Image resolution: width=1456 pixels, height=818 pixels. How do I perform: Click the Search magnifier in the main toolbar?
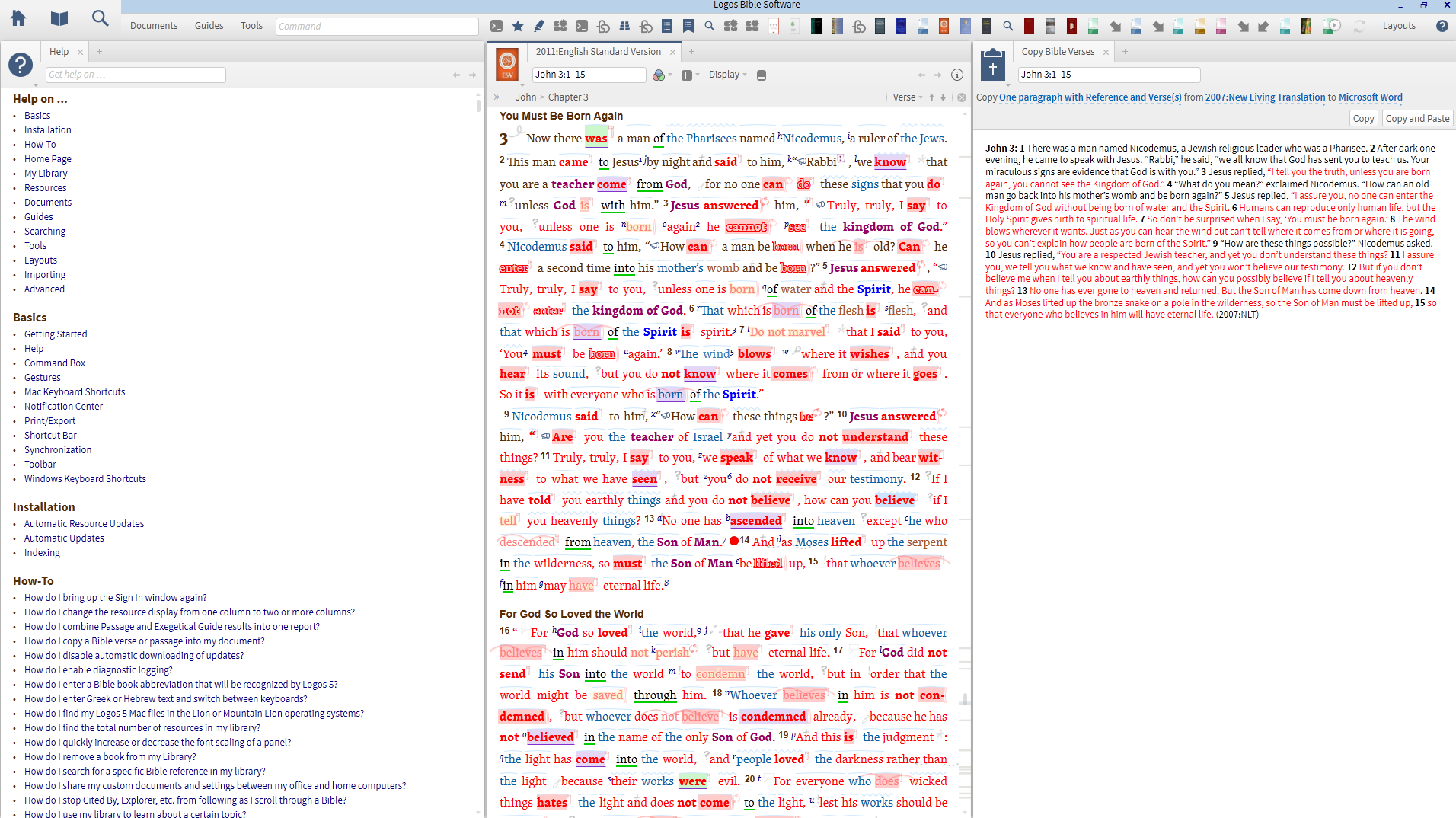pyautogui.click(x=100, y=18)
